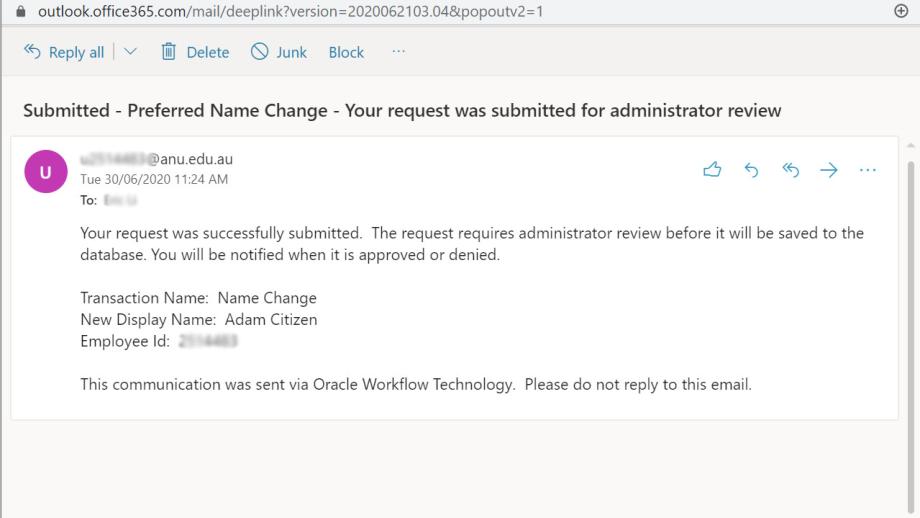
Task: Click the URL text in address bar
Action: 290,11
